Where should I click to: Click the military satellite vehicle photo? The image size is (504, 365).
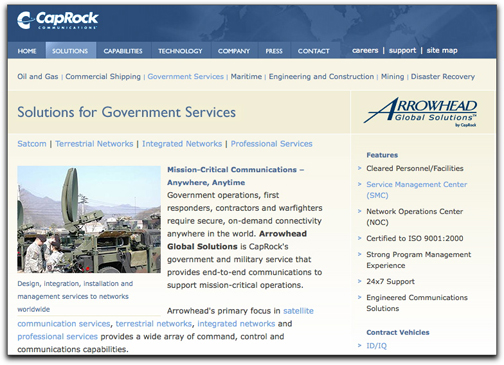tap(89, 219)
